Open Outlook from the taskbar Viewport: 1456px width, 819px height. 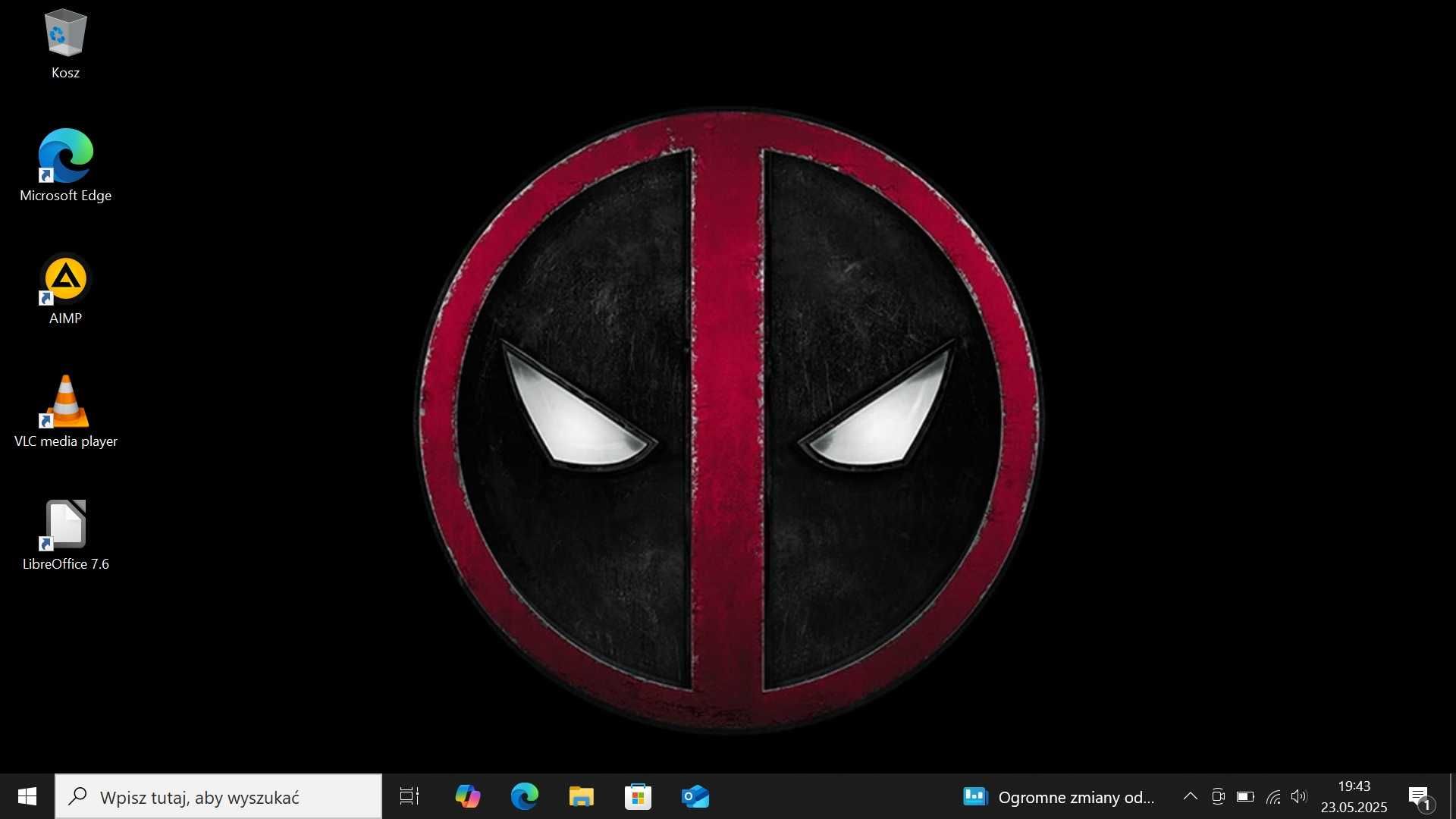pyautogui.click(x=695, y=796)
